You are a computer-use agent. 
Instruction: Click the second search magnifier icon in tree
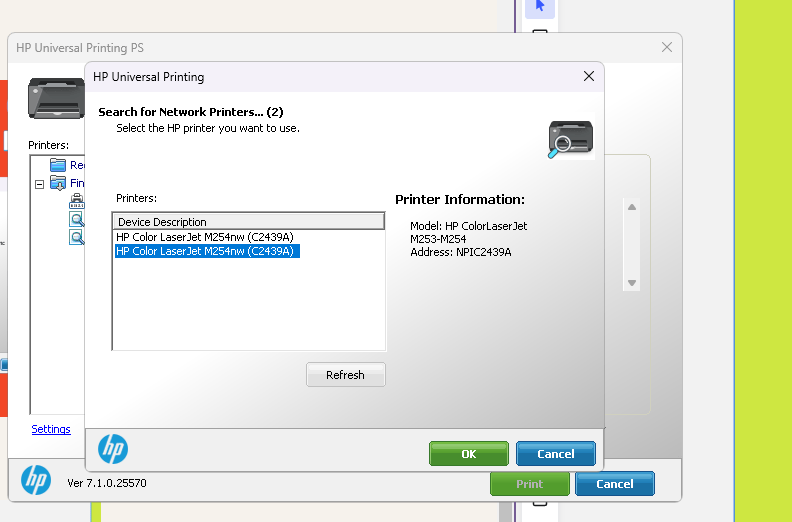tap(77, 237)
